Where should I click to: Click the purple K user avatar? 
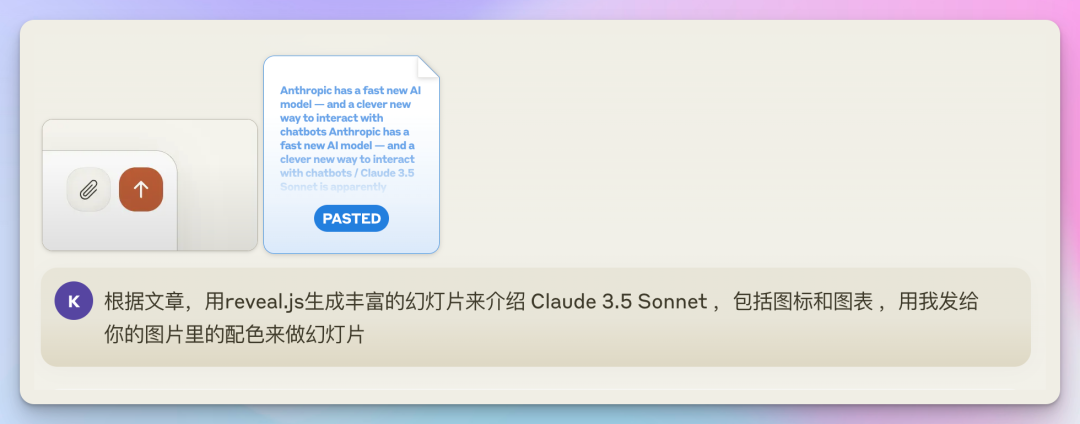pyautogui.click(x=73, y=301)
